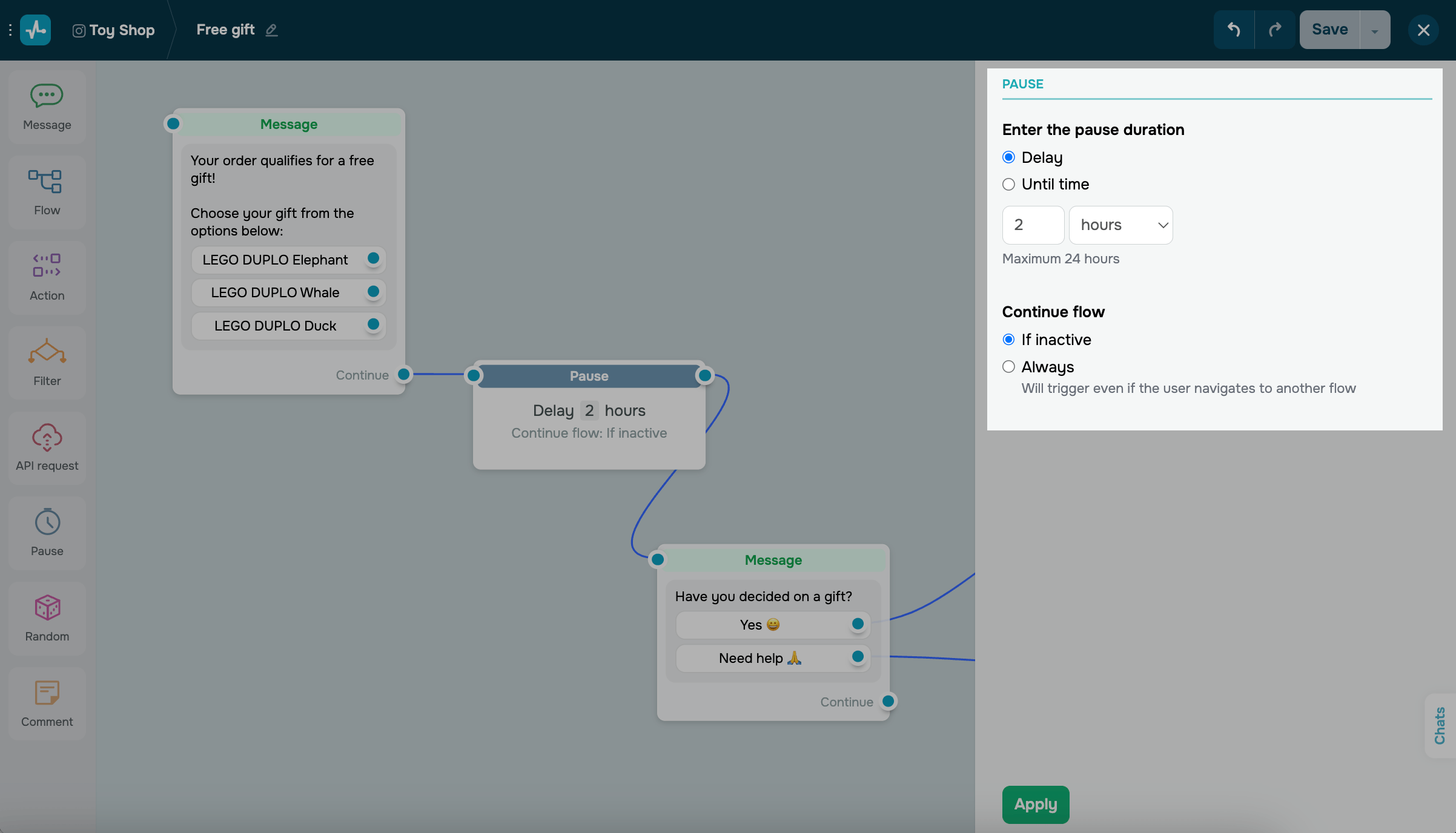Add an API request block
Image resolution: width=1456 pixels, height=833 pixels.
coord(47,437)
